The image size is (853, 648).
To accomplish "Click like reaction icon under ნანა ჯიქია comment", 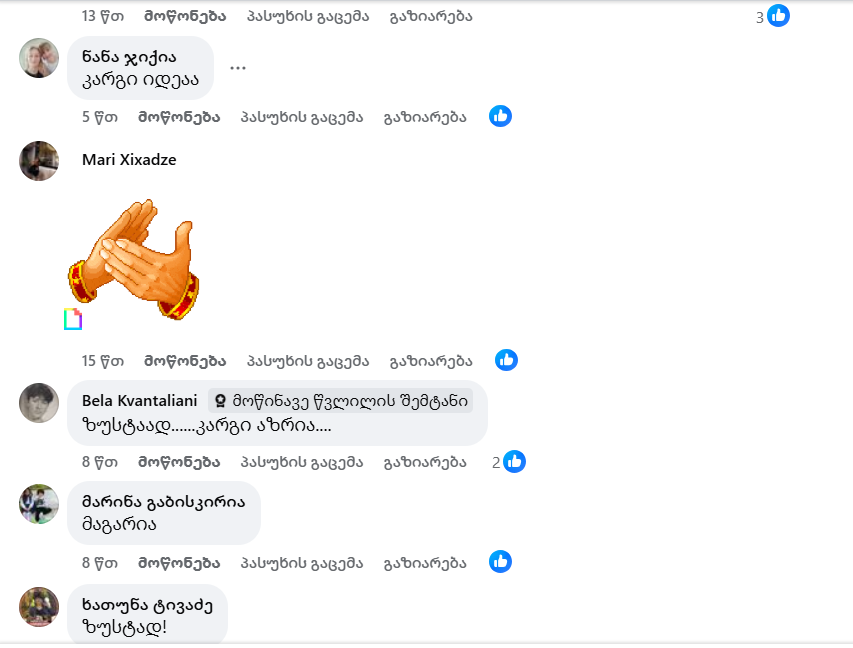I will (x=500, y=116).
